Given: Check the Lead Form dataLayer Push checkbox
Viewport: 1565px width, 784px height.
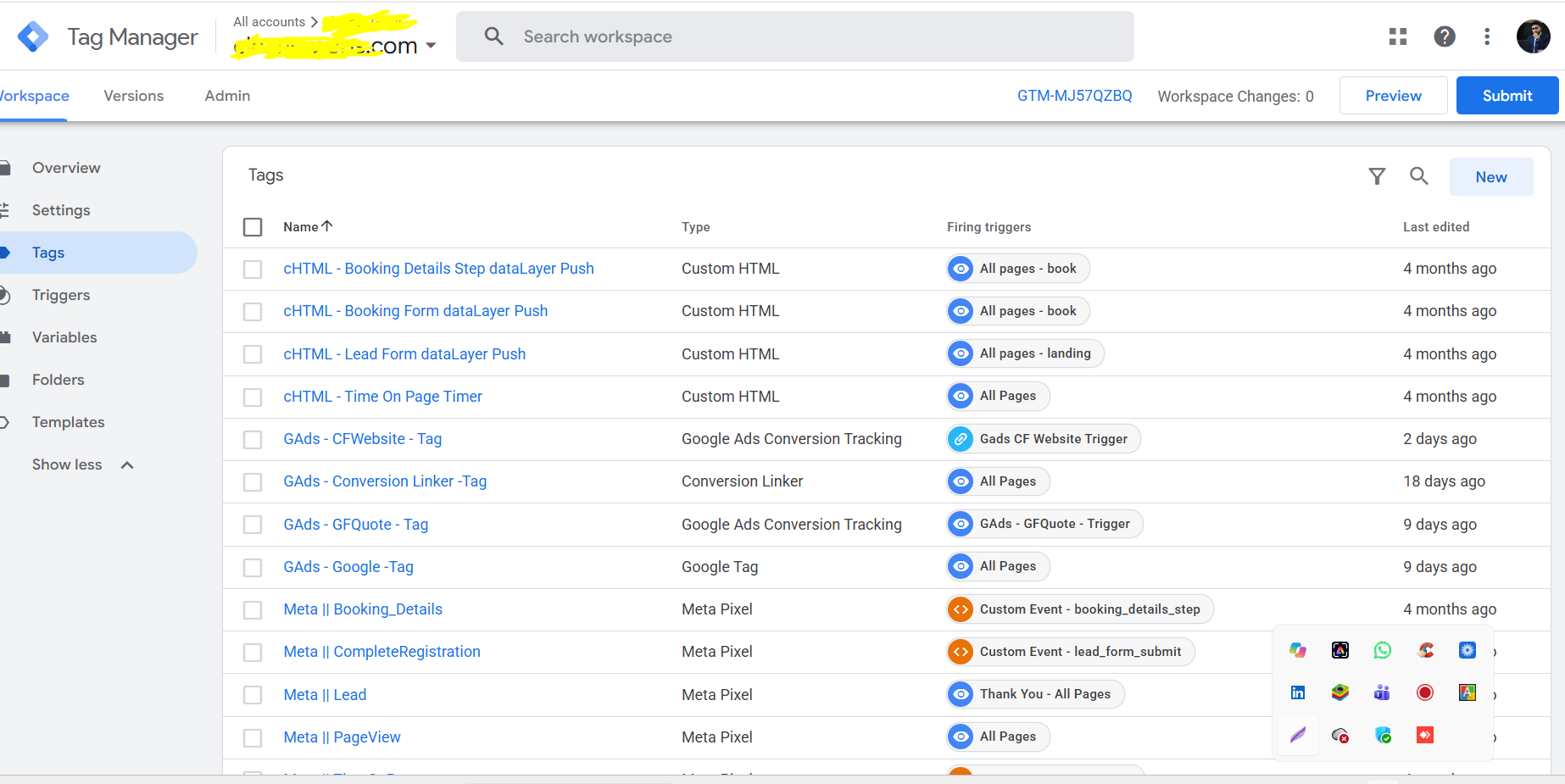Looking at the screenshot, I should click(253, 354).
